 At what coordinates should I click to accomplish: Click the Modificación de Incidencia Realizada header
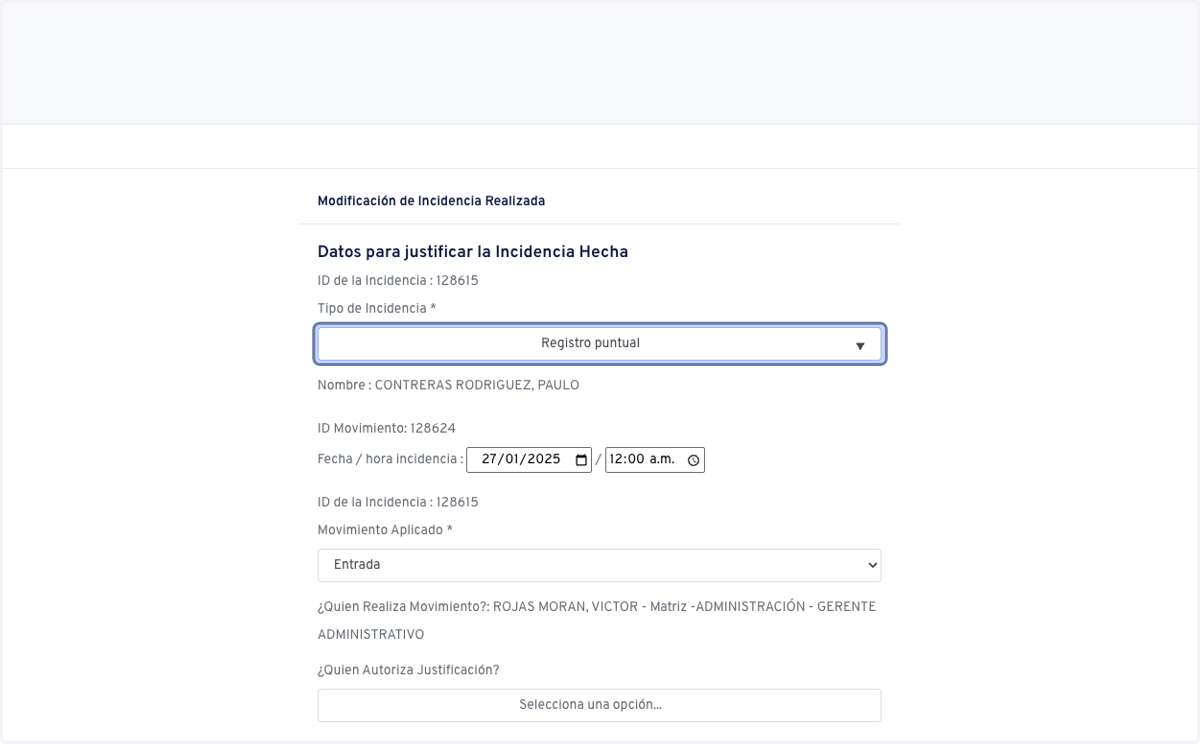coord(431,201)
